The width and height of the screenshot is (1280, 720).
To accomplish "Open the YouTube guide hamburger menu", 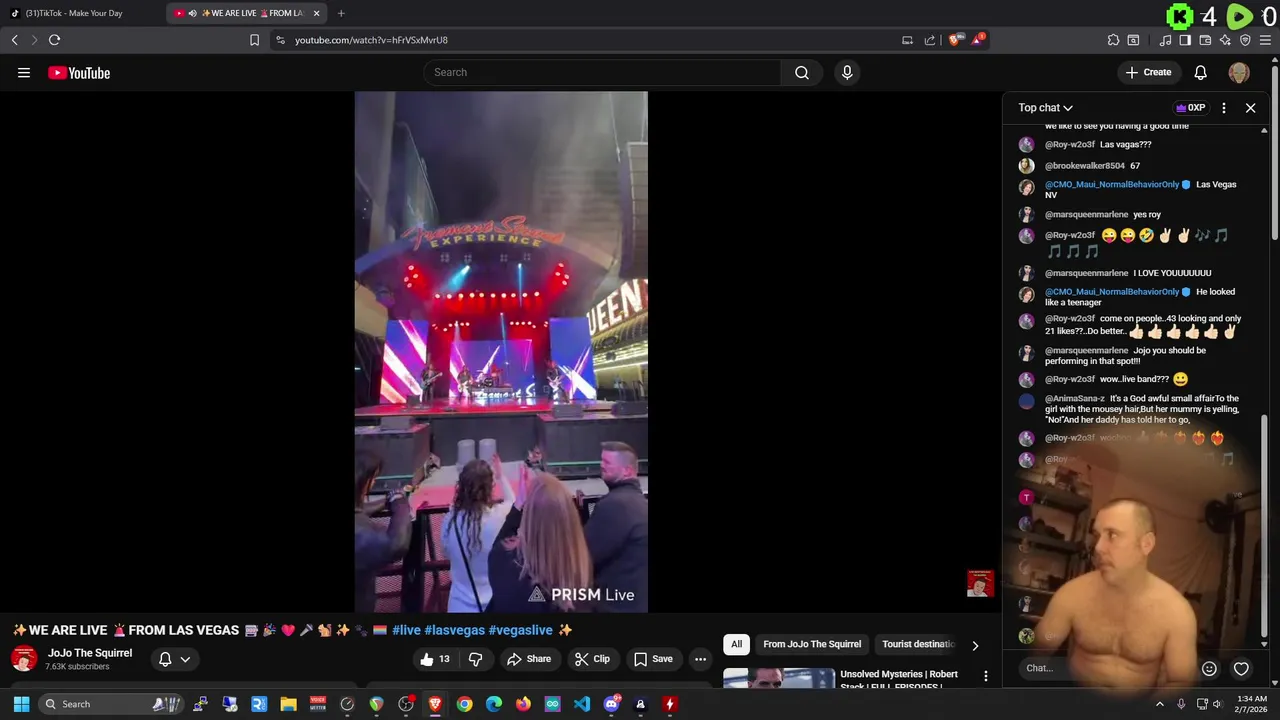I will point(24,72).
